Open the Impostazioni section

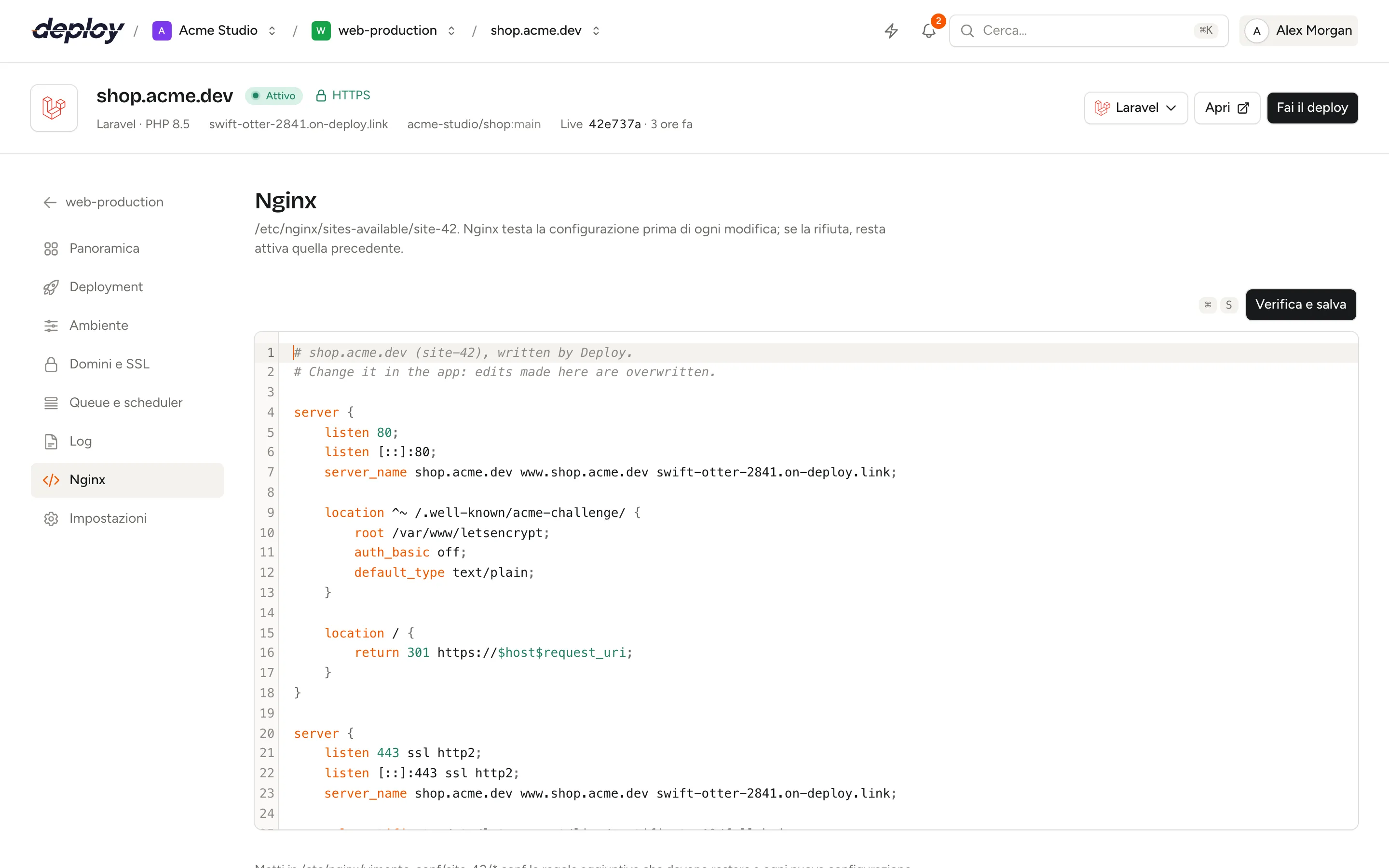[x=127, y=518]
